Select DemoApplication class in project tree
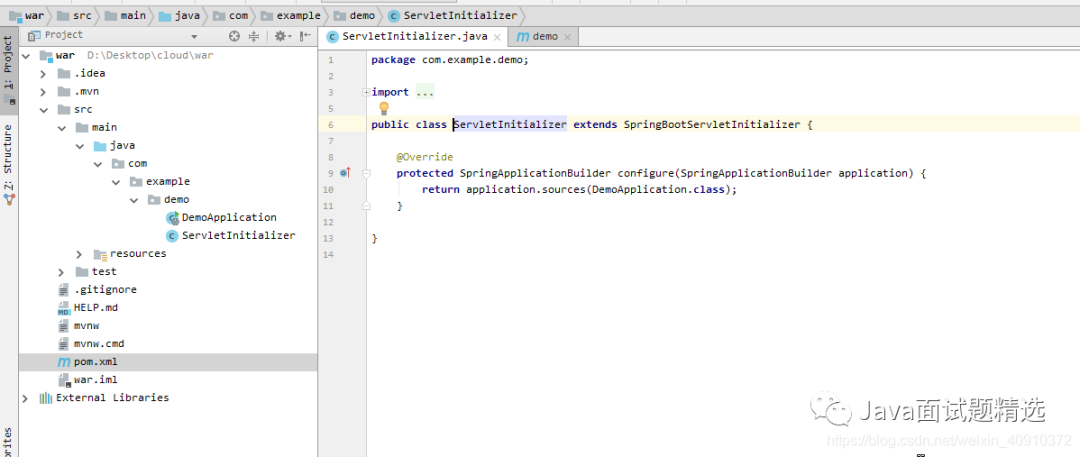This screenshot has height=457, width=1080. pos(229,217)
